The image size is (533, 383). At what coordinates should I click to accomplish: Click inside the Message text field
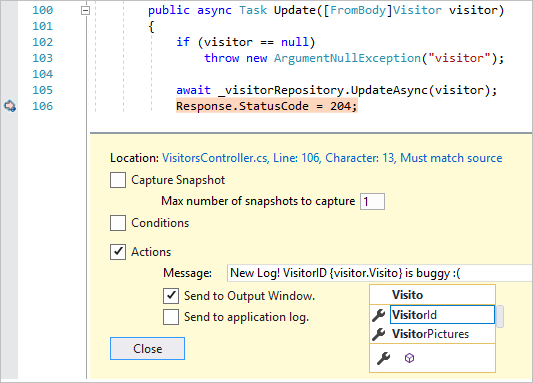(379, 273)
